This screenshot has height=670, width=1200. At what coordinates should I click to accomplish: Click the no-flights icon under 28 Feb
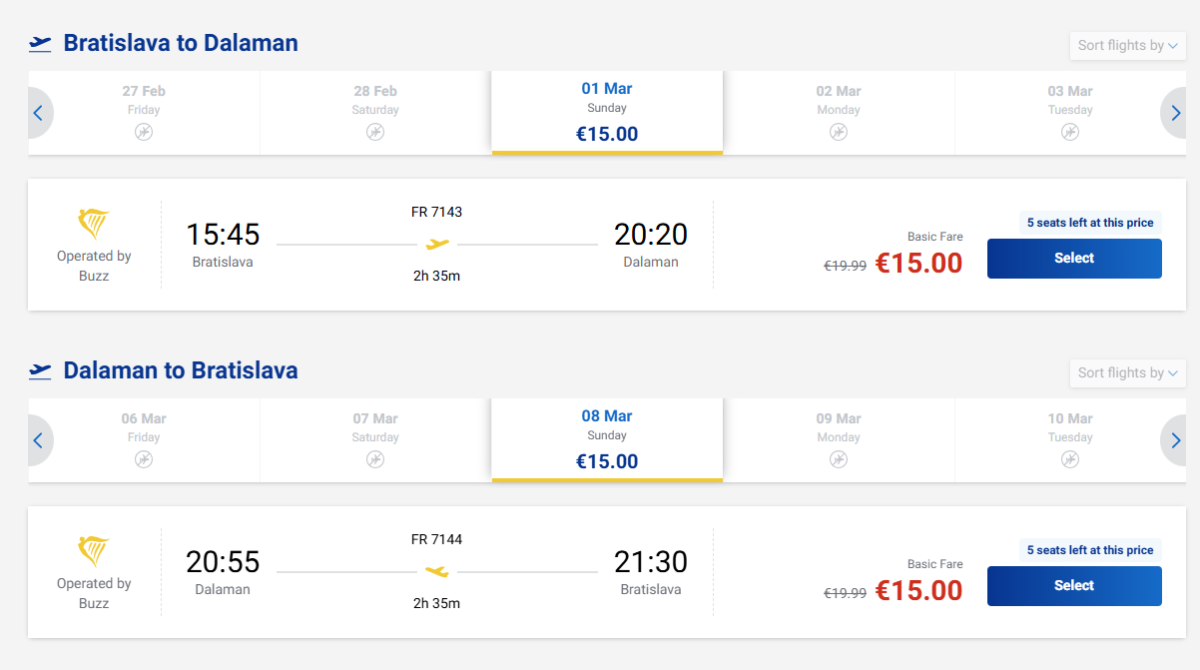click(x=375, y=132)
